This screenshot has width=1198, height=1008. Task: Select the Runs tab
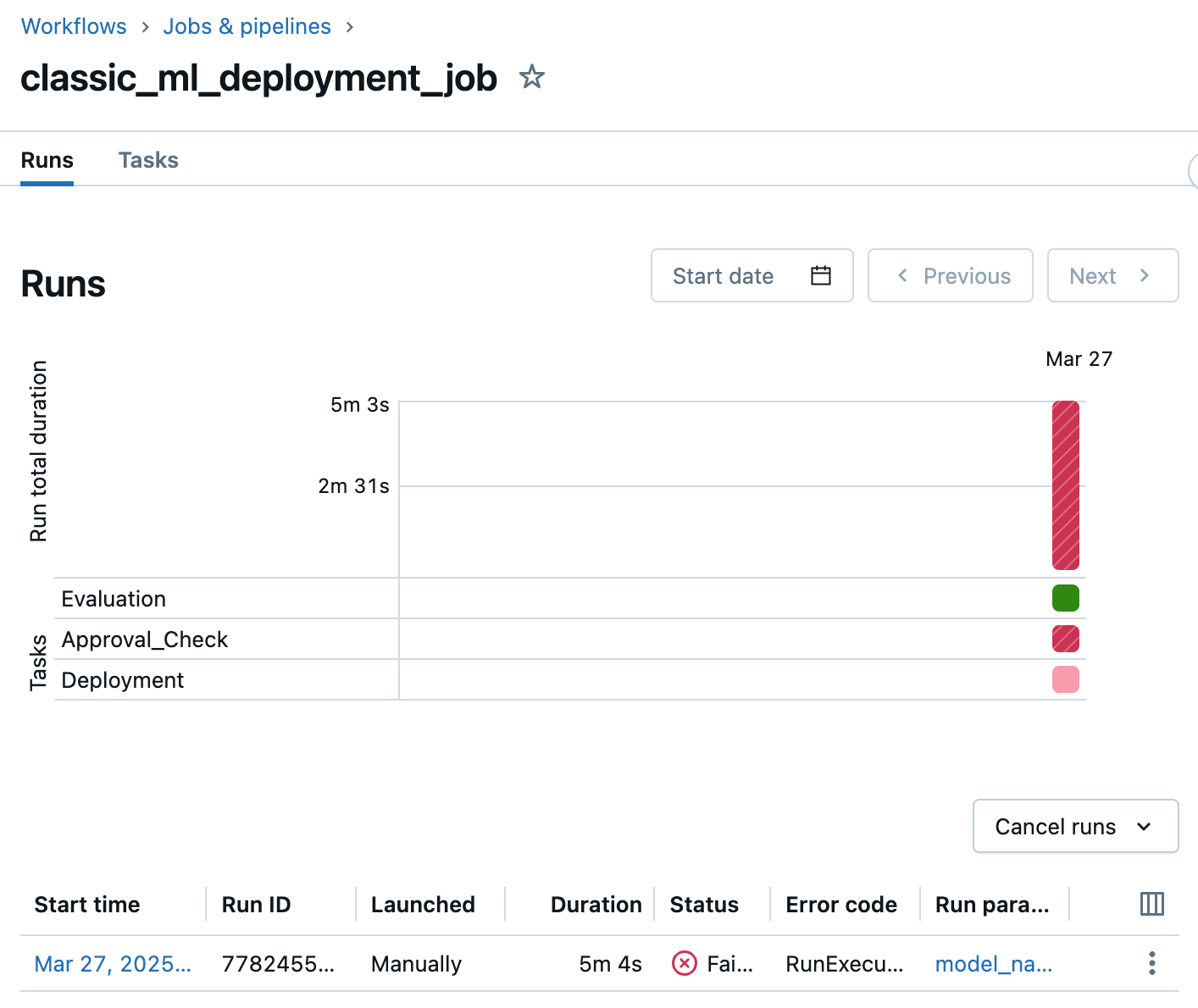point(47,159)
